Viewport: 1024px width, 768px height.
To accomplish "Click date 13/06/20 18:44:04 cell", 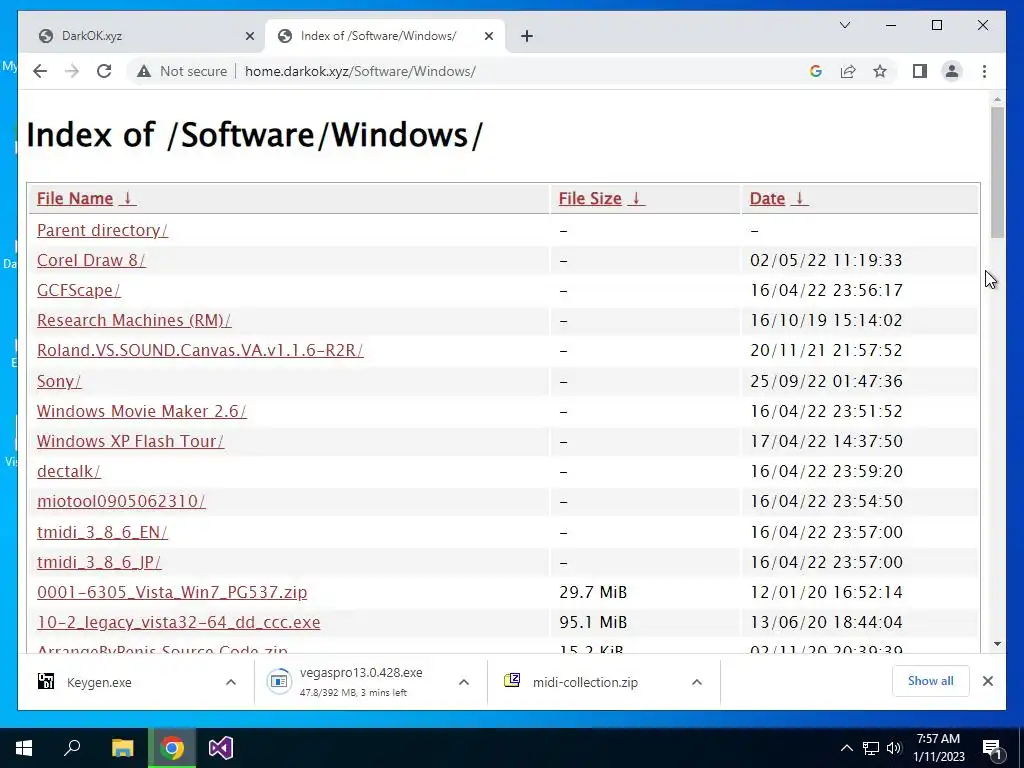I will click(826, 622).
